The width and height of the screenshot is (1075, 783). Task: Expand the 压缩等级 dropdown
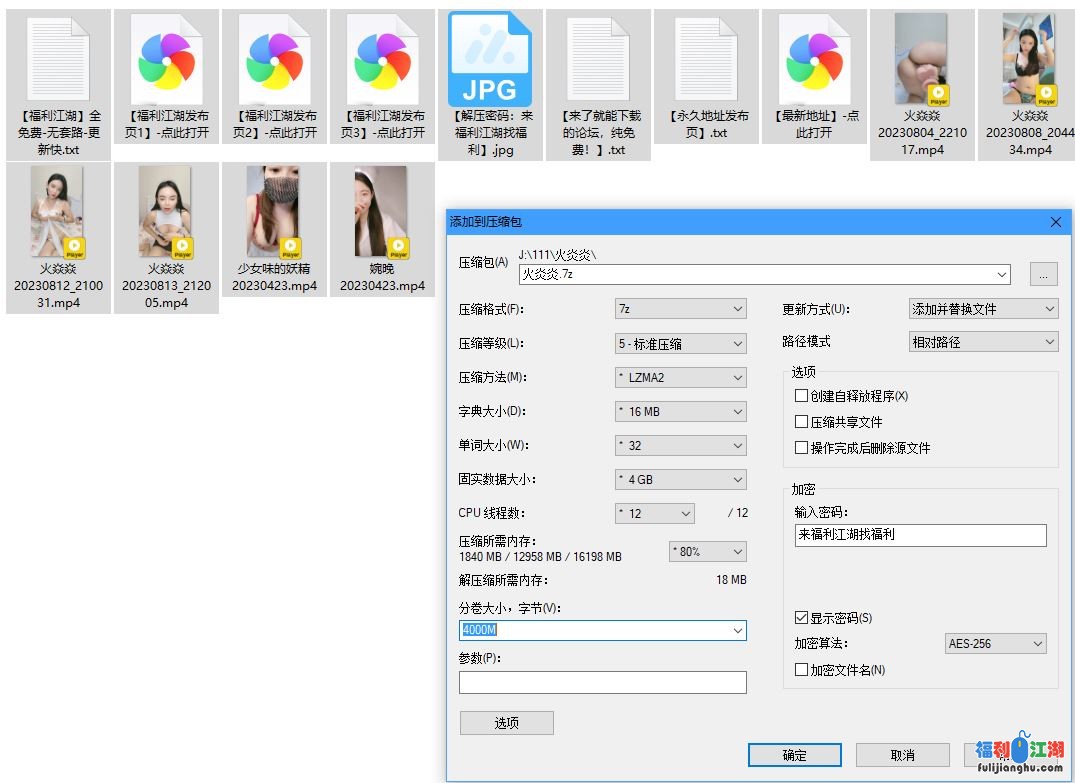680,343
